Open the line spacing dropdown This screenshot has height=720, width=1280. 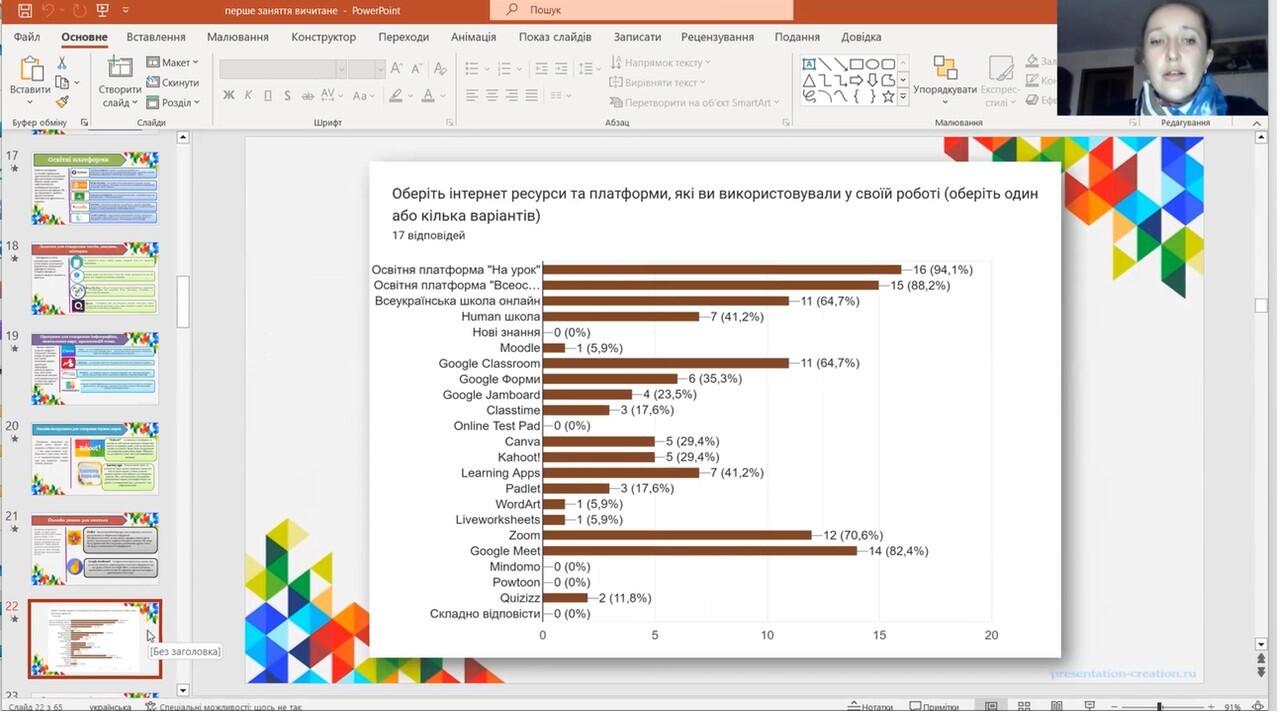[x=590, y=69]
